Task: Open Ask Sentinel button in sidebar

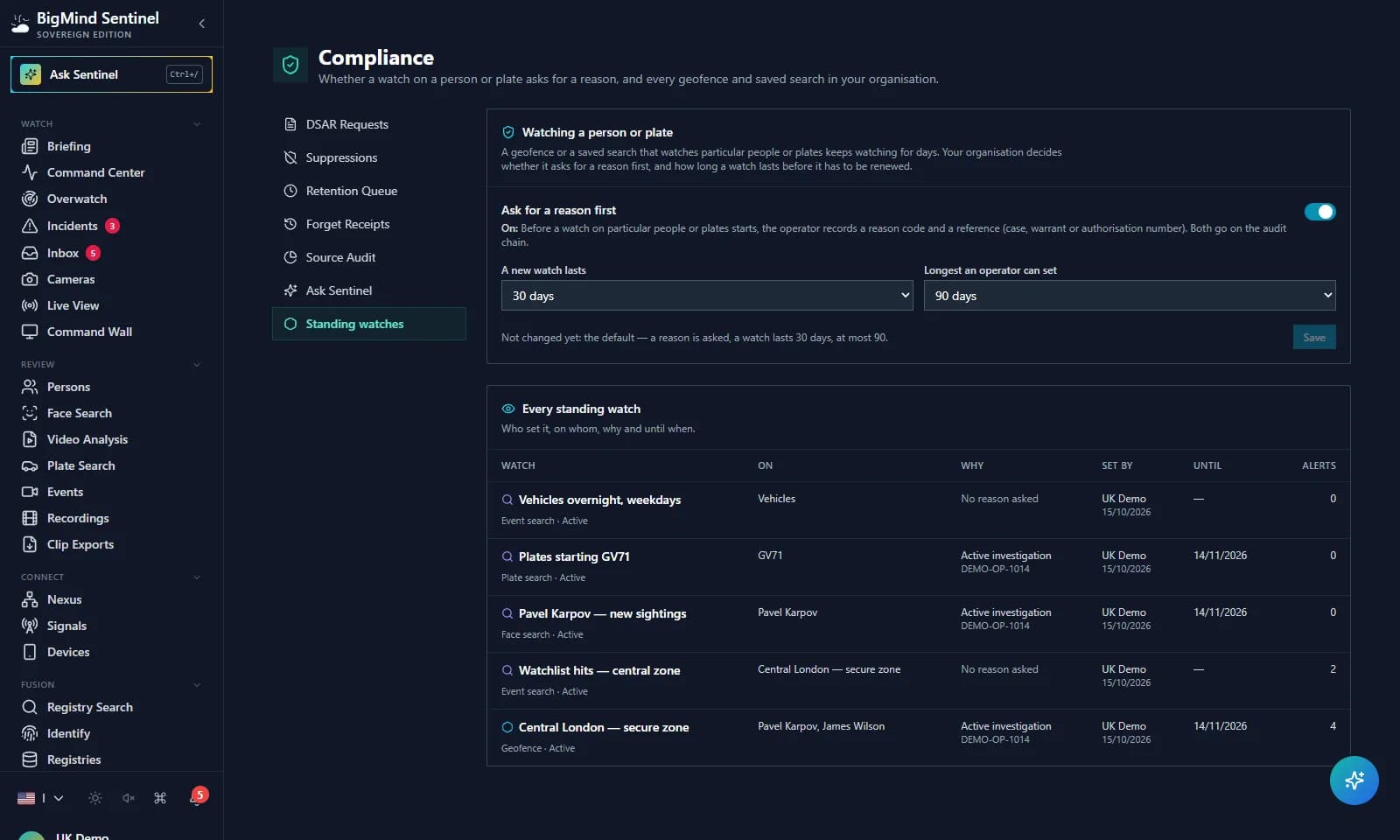Action: point(111,74)
